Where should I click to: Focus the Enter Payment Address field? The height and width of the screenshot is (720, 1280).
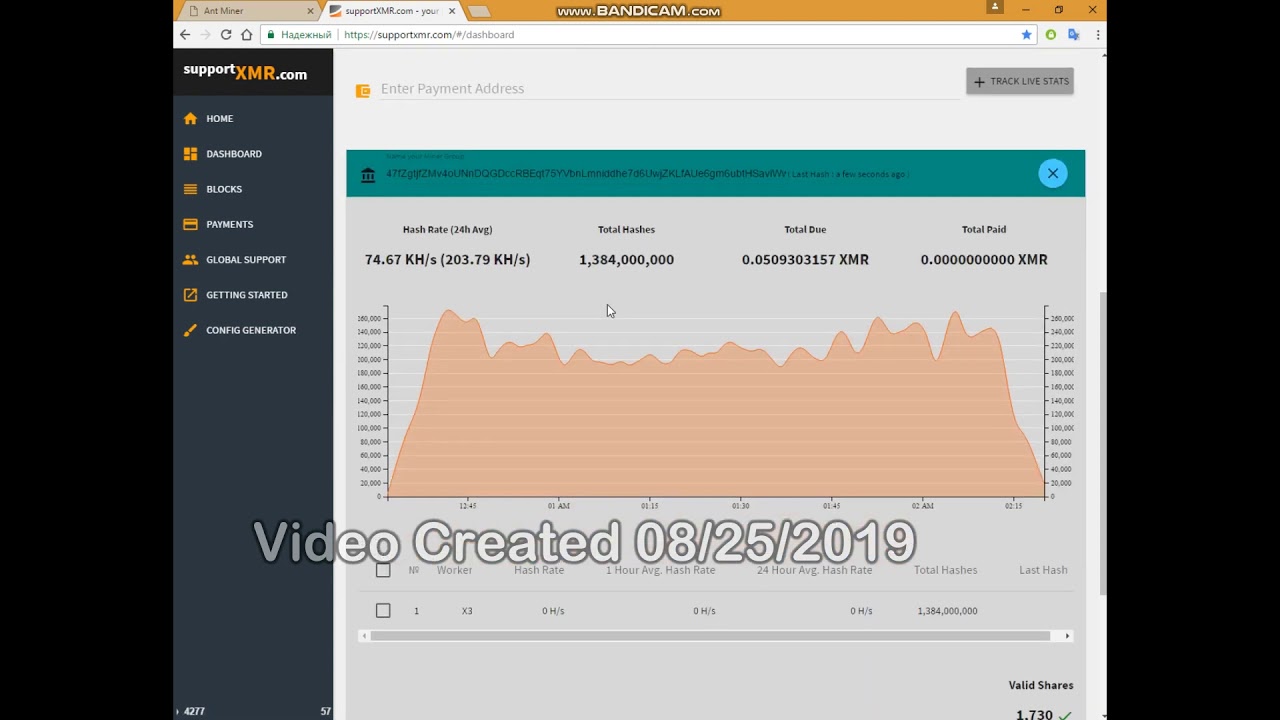670,89
